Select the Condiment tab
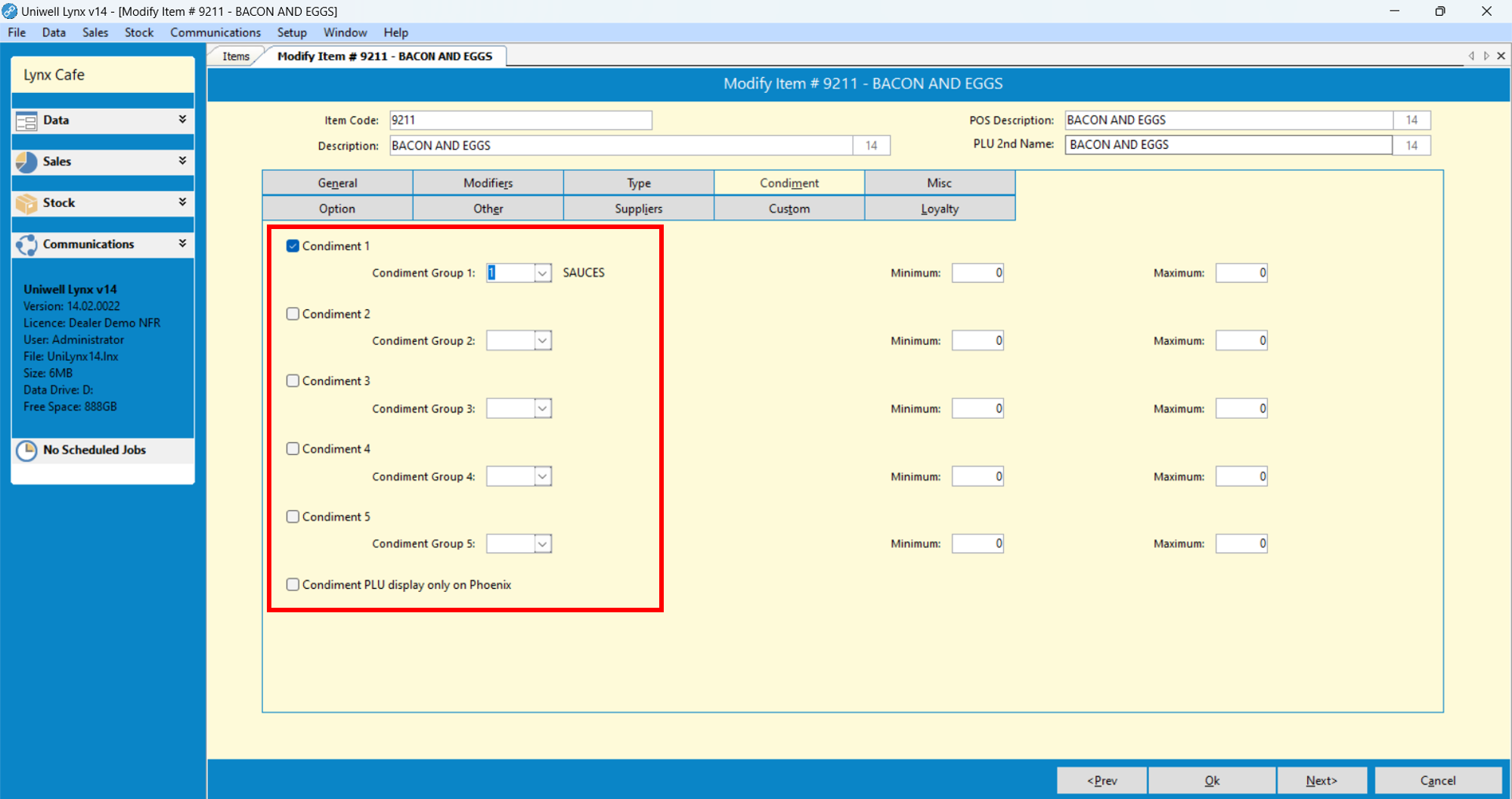1512x799 pixels. tap(789, 183)
